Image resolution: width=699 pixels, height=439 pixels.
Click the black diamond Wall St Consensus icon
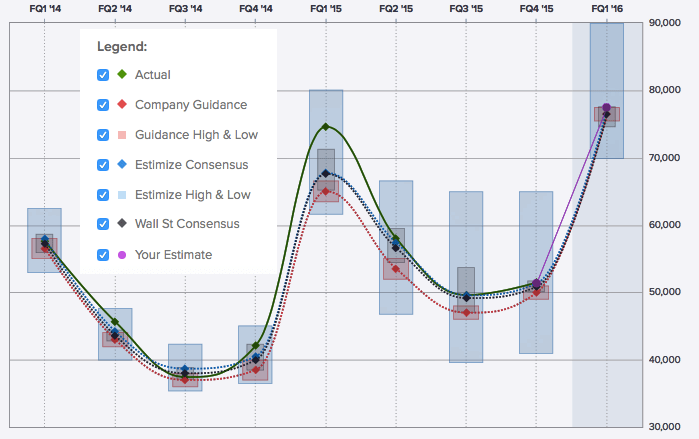click(121, 224)
